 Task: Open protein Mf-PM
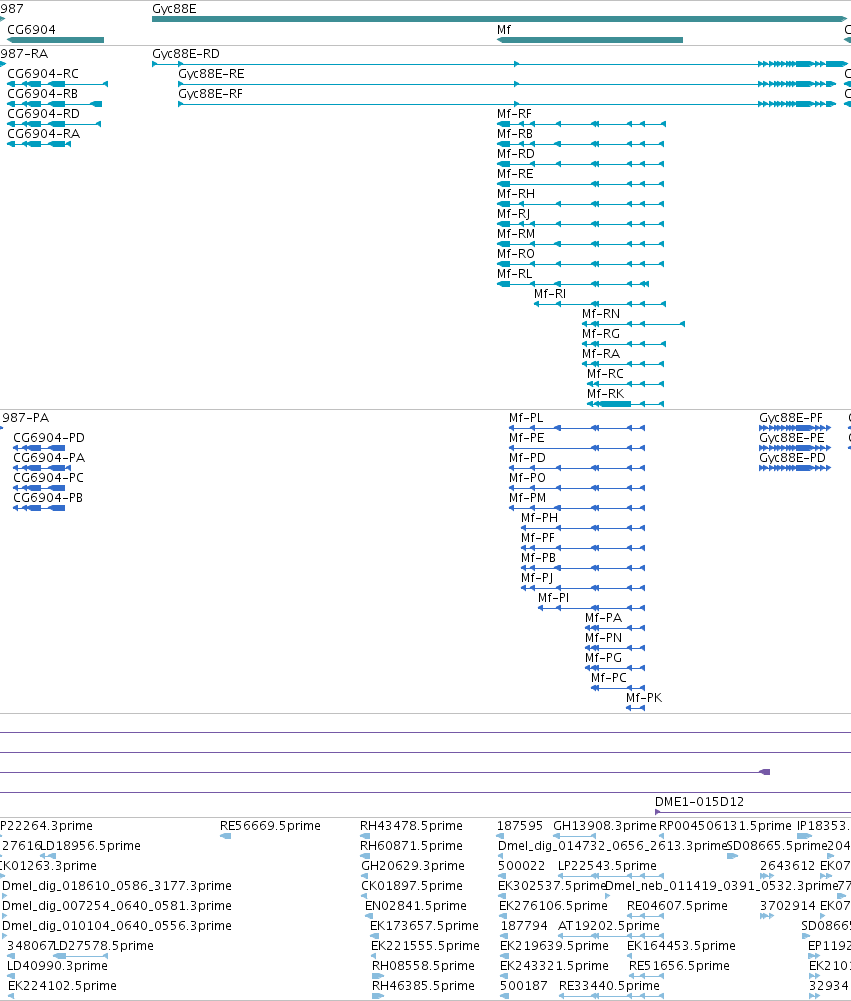click(x=527, y=498)
